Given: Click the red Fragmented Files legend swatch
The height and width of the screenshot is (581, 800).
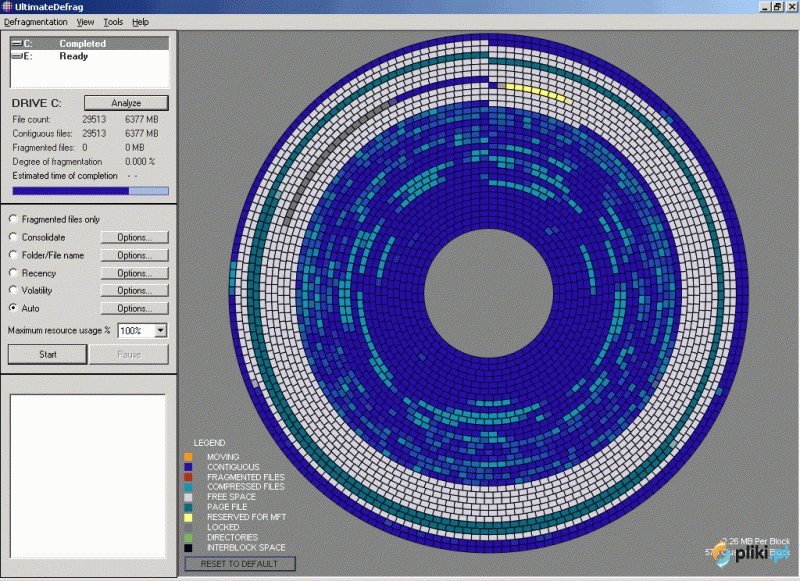Looking at the screenshot, I should click(188, 477).
